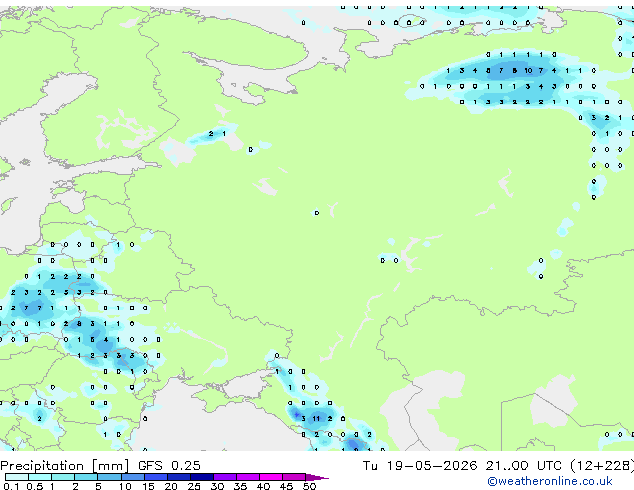This screenshot has width=634, height=490.
Task: Select the date 'Tu 19-05-2026' text
Action: (420, 466)
